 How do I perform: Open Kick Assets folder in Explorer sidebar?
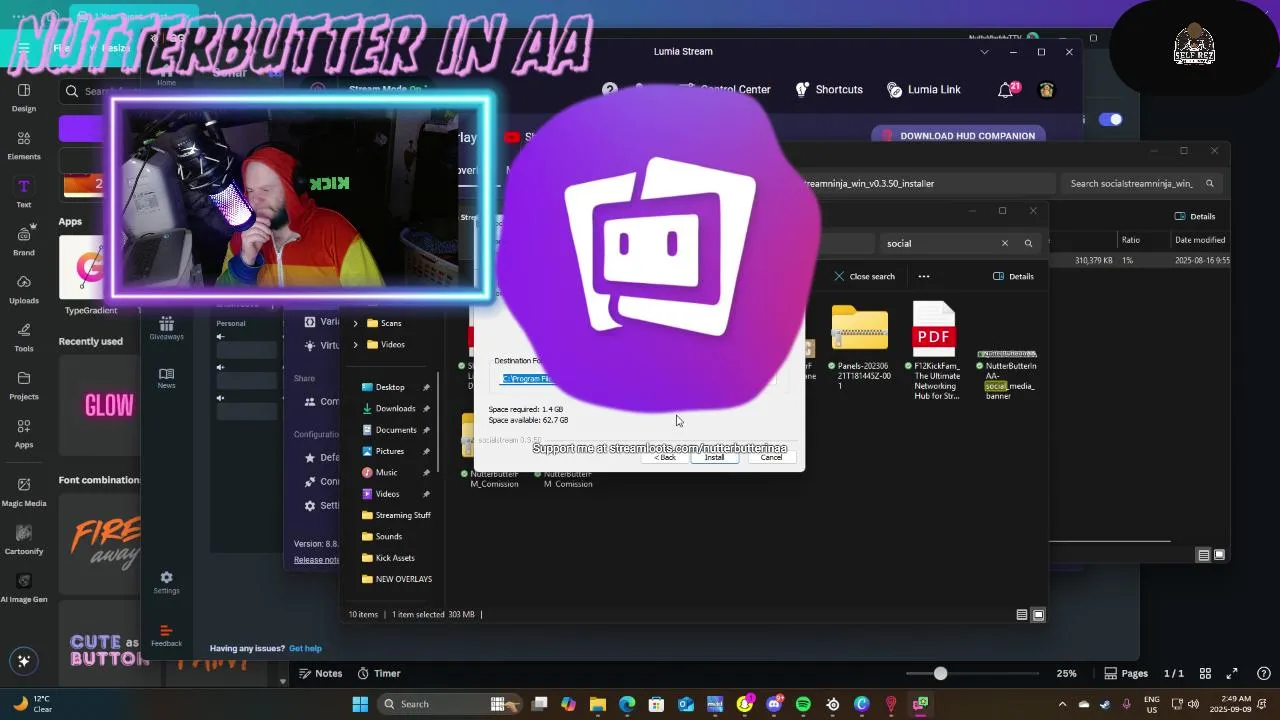[x=395, y=558]
